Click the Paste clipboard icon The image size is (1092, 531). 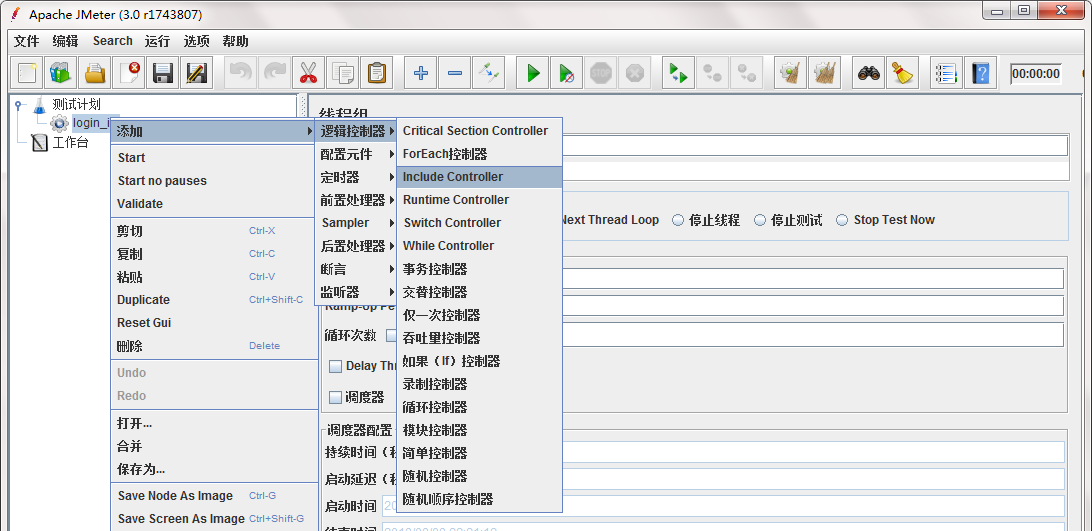(376, 72)
